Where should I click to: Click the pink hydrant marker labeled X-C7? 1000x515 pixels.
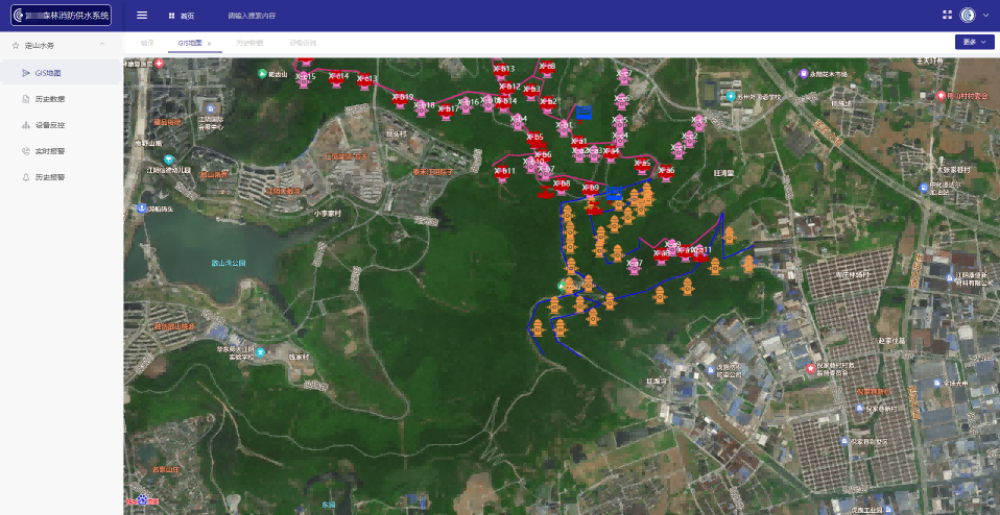click(x=634, y=265)
